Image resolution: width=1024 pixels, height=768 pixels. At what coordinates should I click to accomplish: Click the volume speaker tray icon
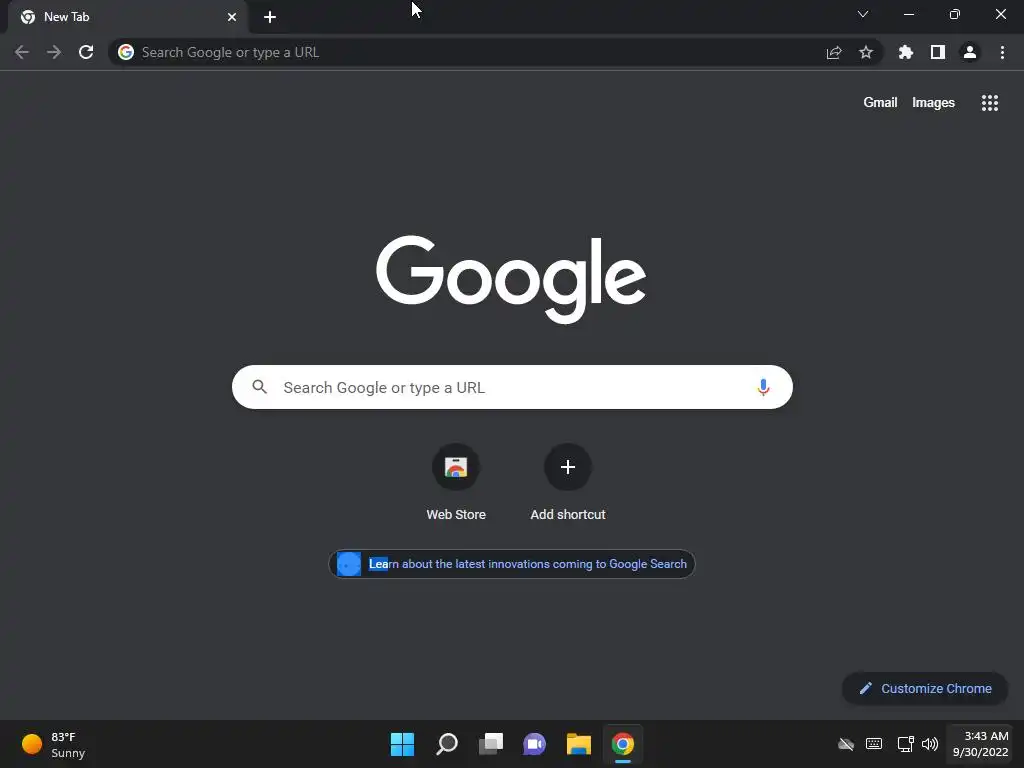[930, 744]
